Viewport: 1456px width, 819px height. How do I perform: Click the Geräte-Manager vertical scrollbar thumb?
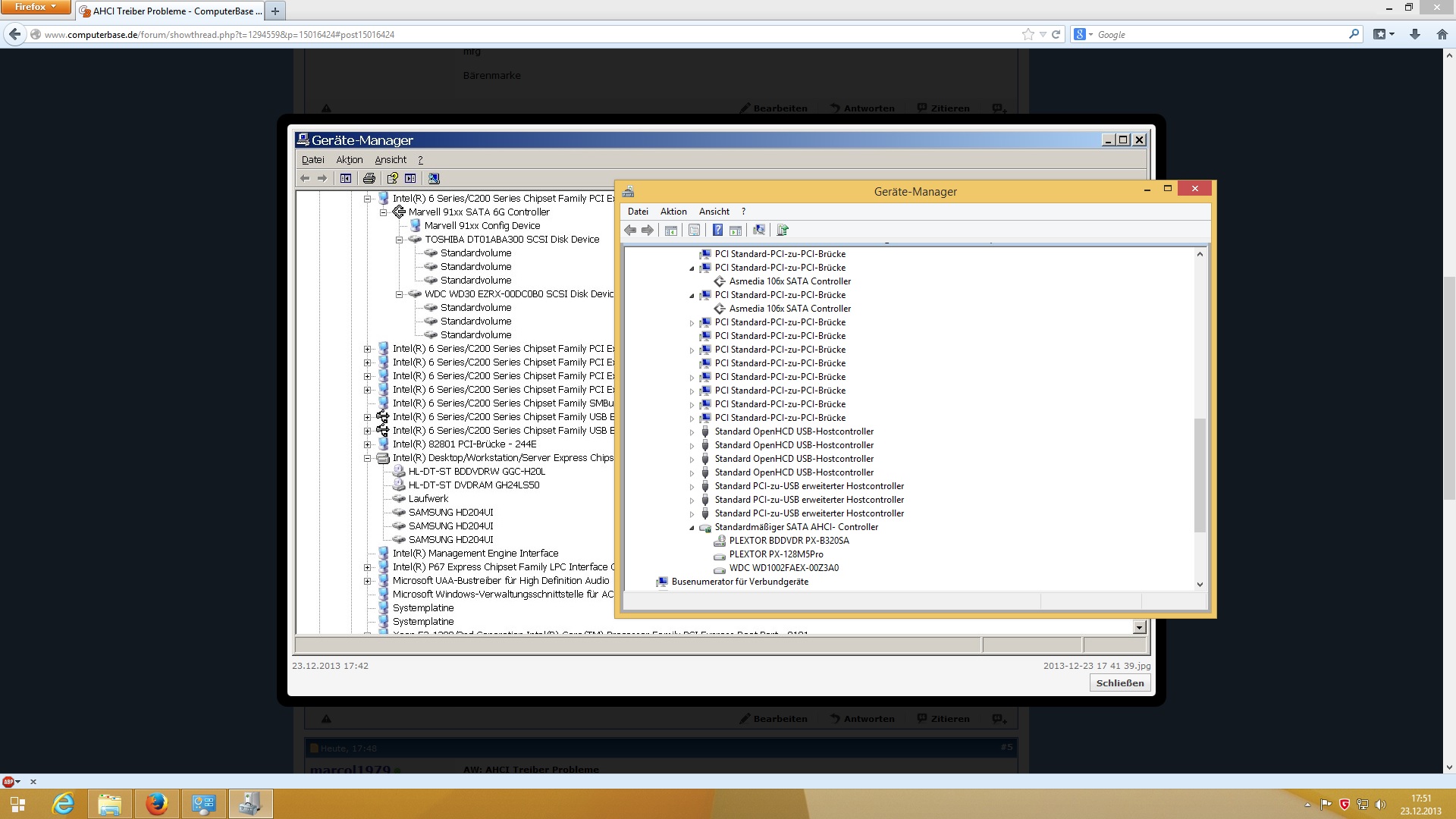[x=1200, y=474]
